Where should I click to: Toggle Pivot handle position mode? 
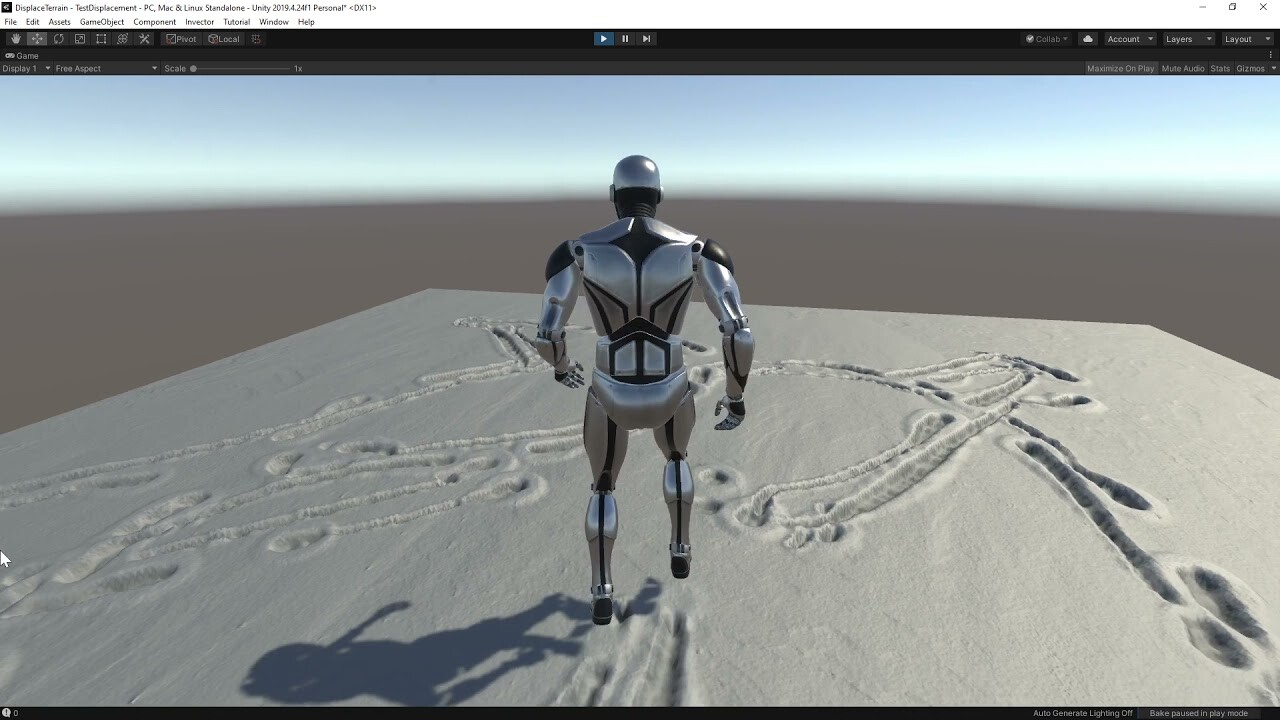tap(180, 38)
